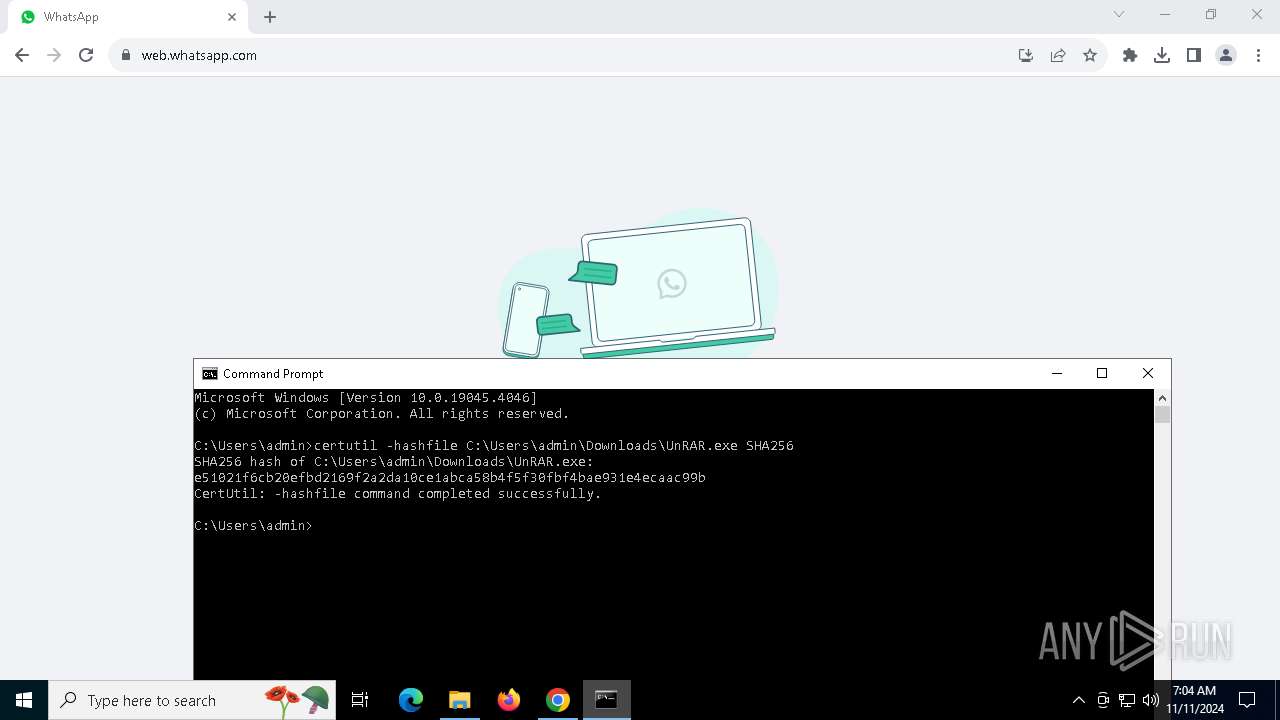Toggle Chrome side panel
The width and height of the screenshot is (1280, 720).
click(1194, 55)
